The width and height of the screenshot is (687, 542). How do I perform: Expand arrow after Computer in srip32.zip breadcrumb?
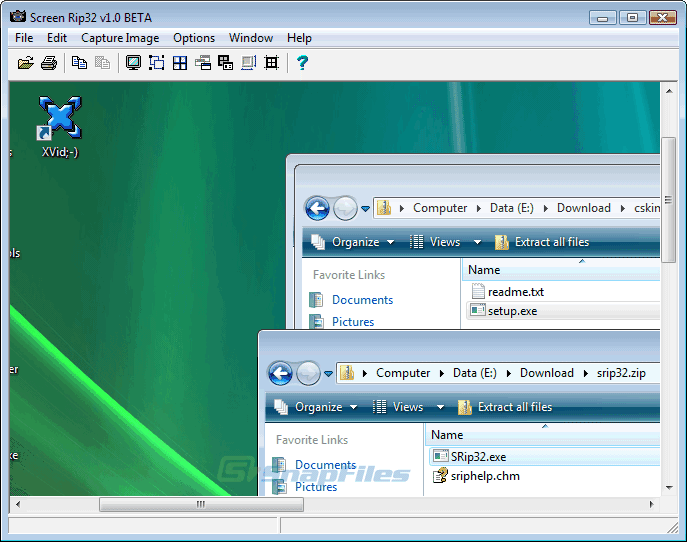tap(442, 373)
